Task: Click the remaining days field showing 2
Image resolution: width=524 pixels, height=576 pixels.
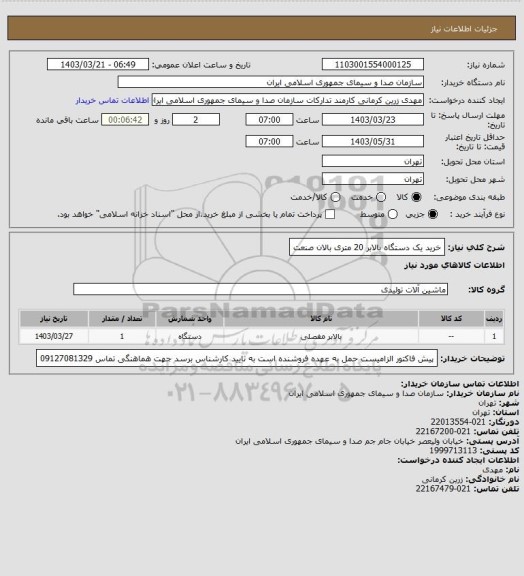Action: (196, 120)
